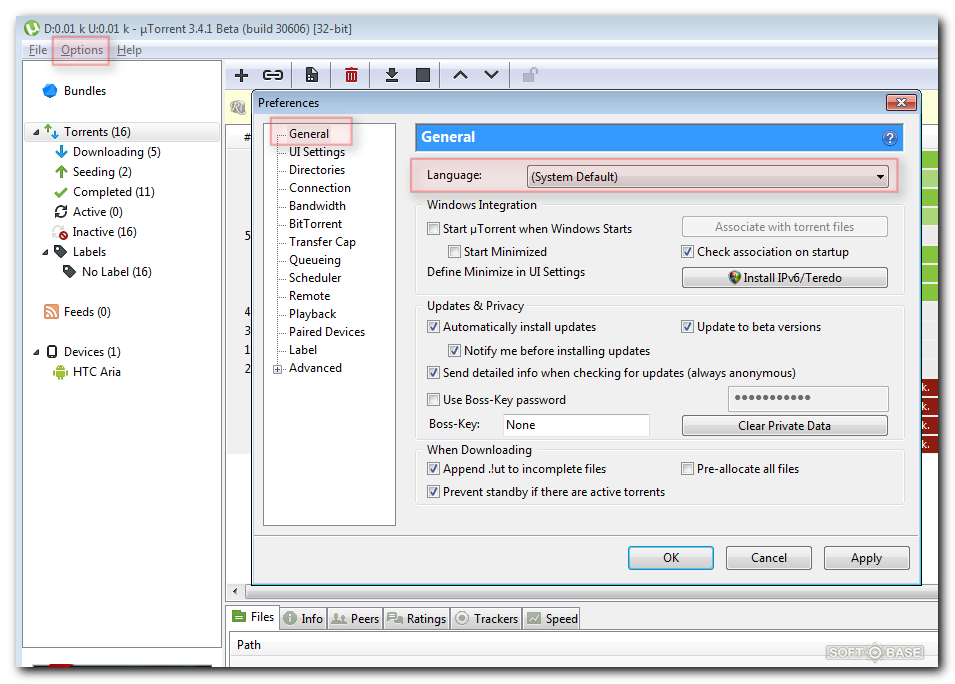Click the Labels tag icon

[x=60, y=252]
